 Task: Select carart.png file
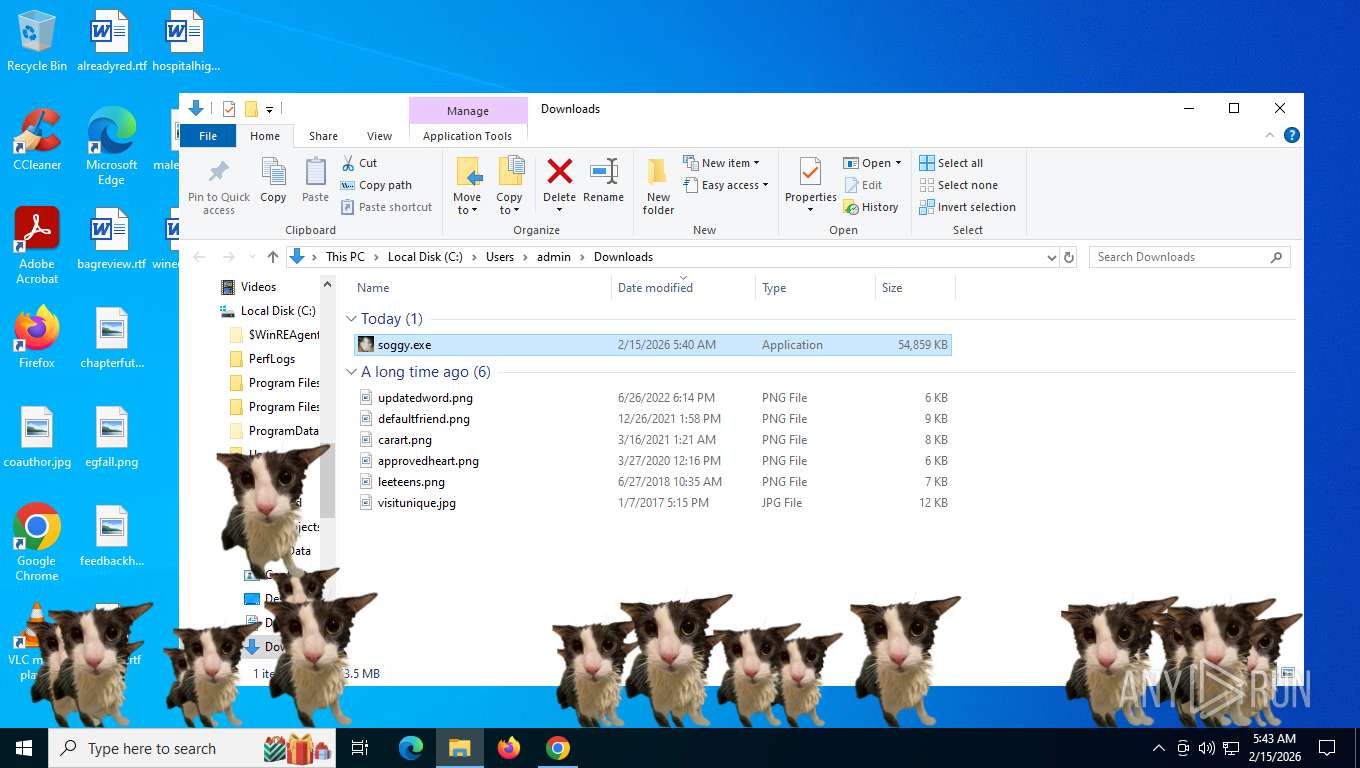pyautogui.click(x=653, y=440)
